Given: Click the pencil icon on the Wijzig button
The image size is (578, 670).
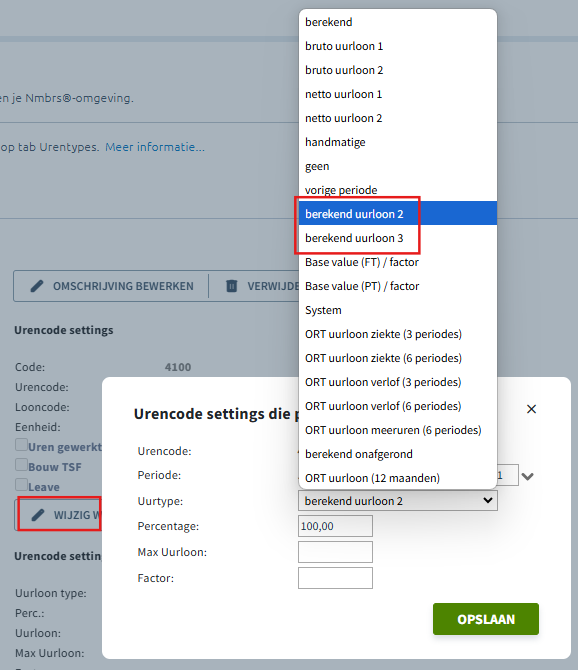Looking at the screenshot, I should point(38,515).
